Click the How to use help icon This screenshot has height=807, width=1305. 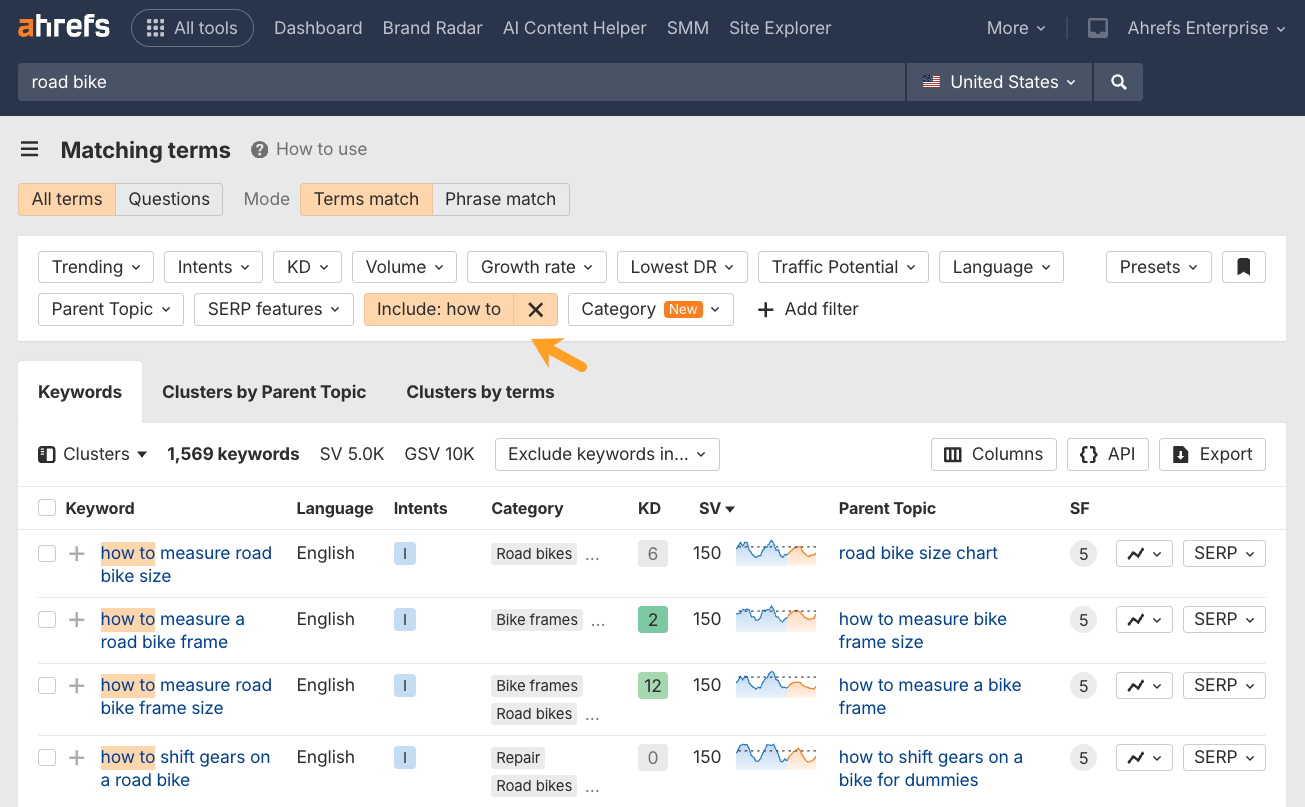click(260, 148)
